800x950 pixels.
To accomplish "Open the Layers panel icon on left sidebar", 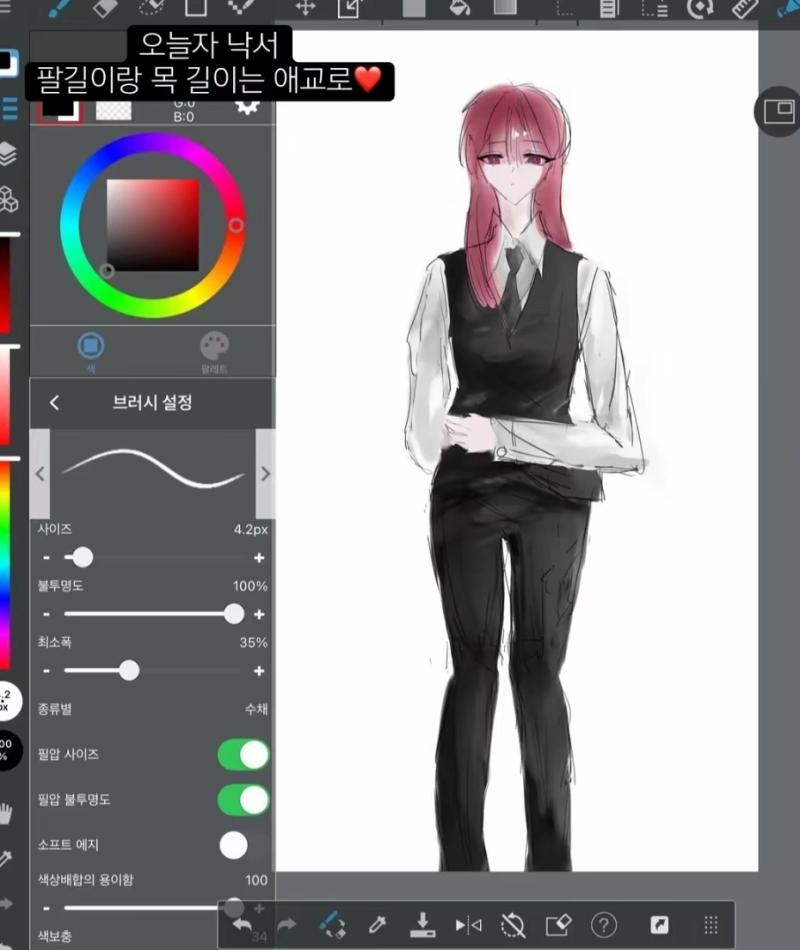I will coord(8,154).
